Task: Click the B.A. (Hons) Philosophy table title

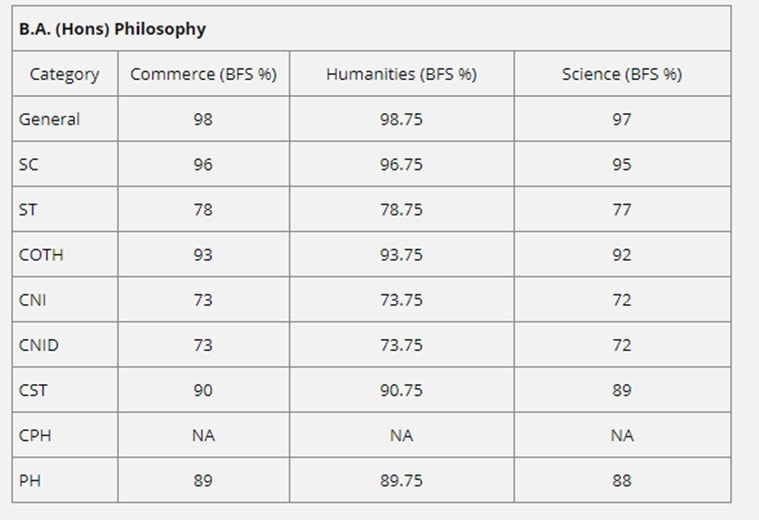Action: point(112,29)
